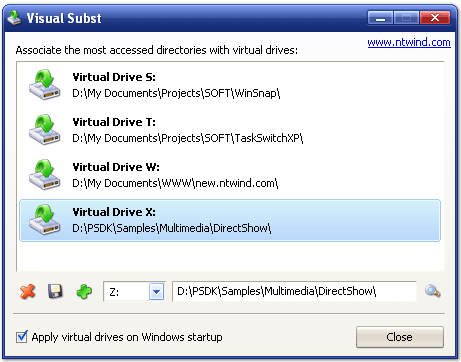Click the Visual Subst title bar icon
The height and width of the screenshot is (362, 461).
(x=14, y=18)
